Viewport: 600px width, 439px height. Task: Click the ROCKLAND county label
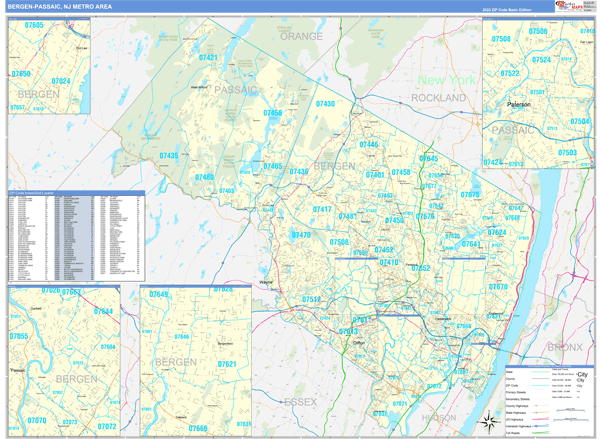(439, 98)
